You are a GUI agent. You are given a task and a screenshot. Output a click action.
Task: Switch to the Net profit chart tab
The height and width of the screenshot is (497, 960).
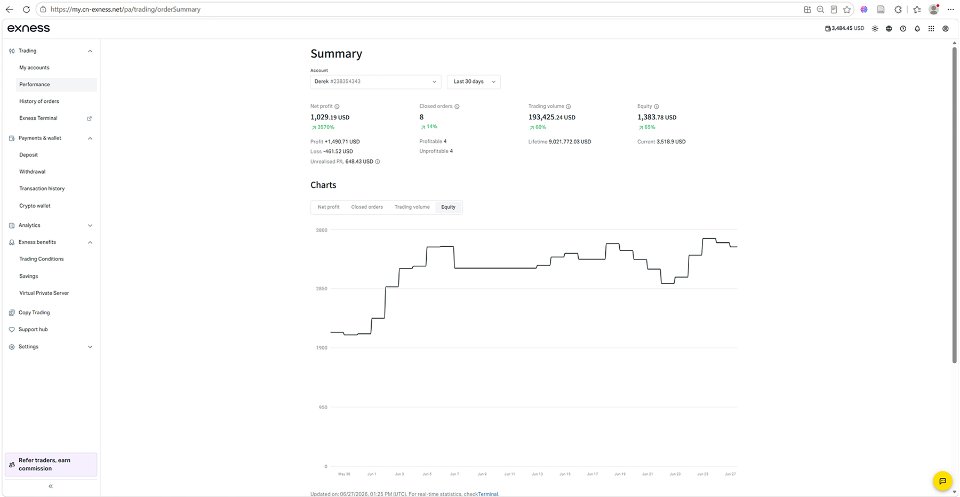tap(328, 207)
